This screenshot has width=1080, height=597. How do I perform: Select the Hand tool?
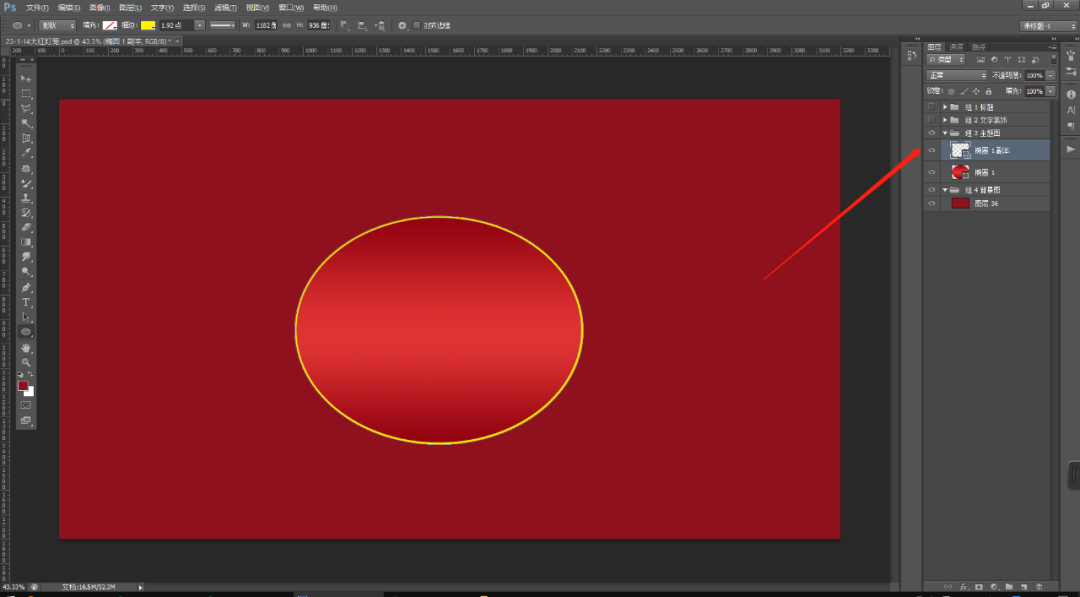pyautogui.click(x=26, y=347)
